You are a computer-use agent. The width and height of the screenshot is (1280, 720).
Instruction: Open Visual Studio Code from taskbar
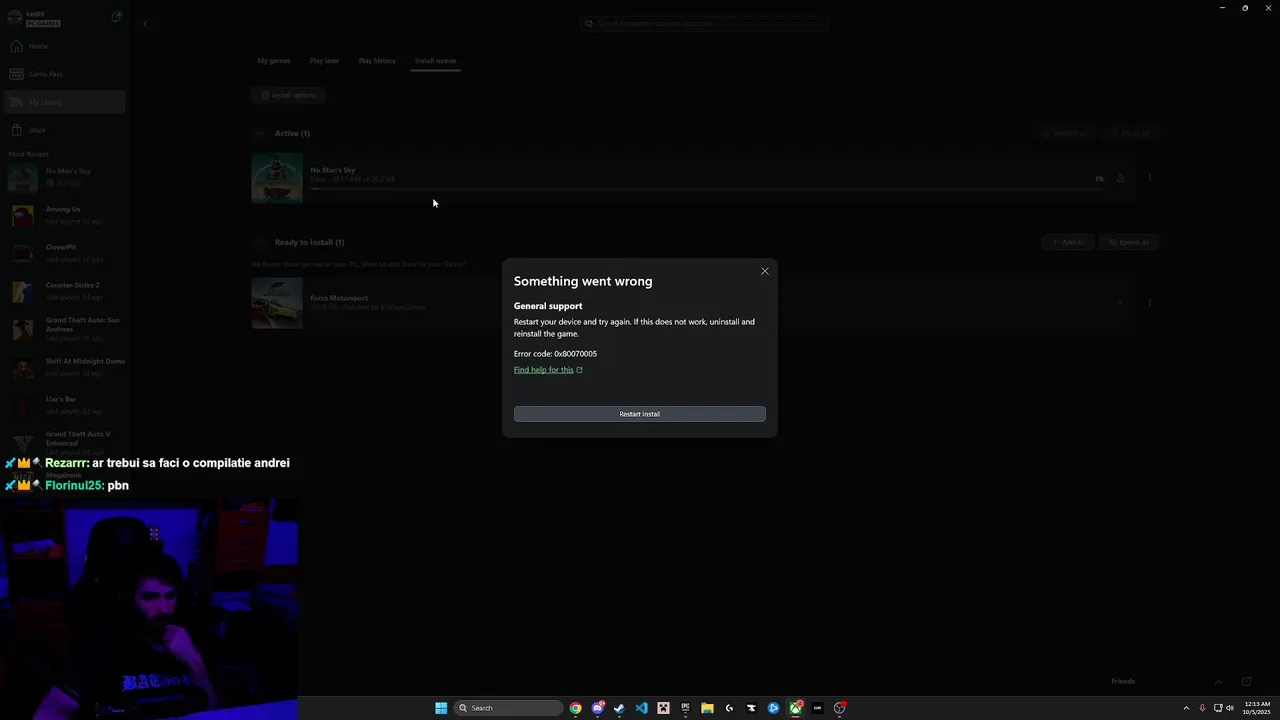[x=641, y=708]
